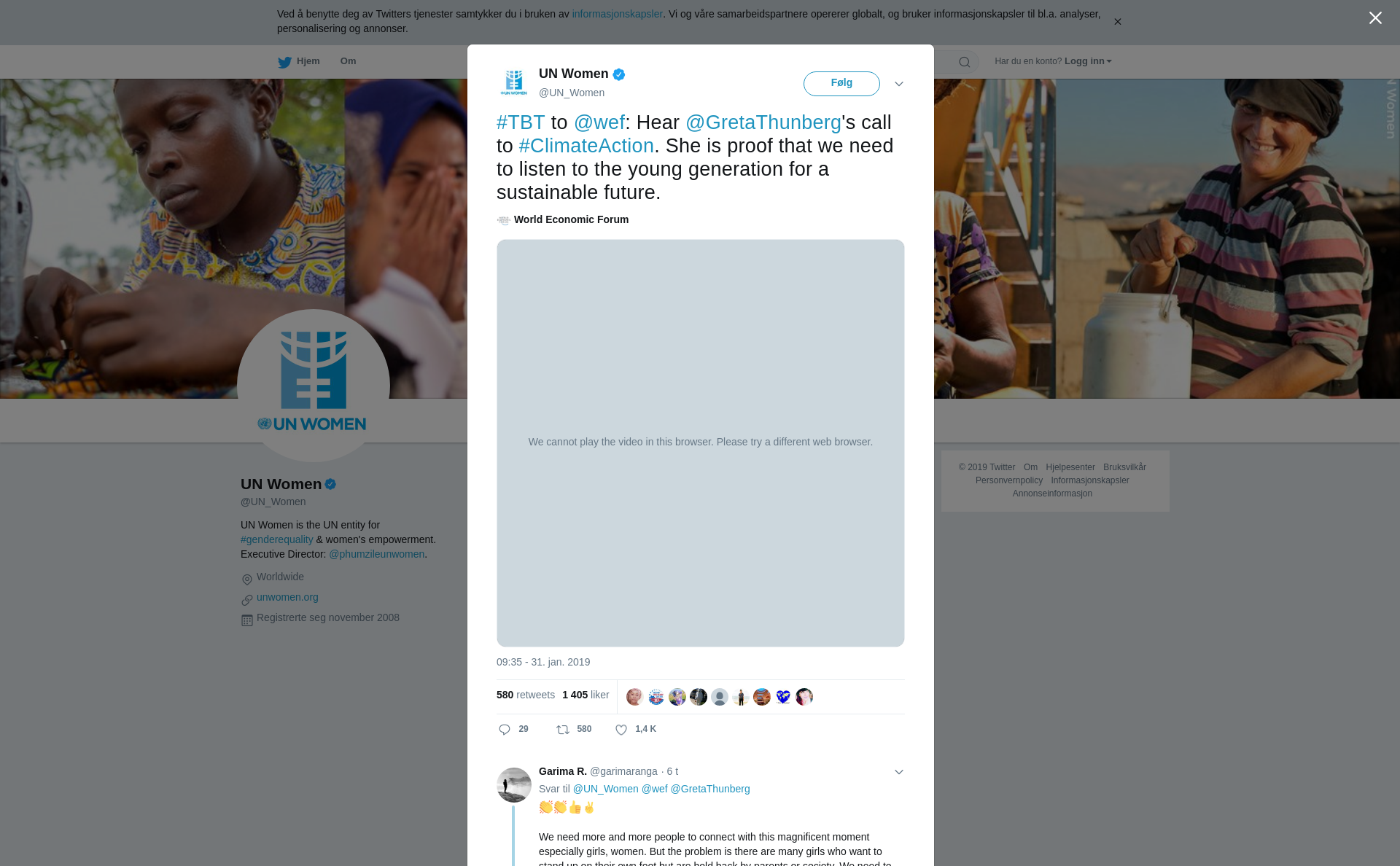Screen dimensions: 1400x866
Task: Click the unplayable video placeholder area
Action: tap(700, 442)
